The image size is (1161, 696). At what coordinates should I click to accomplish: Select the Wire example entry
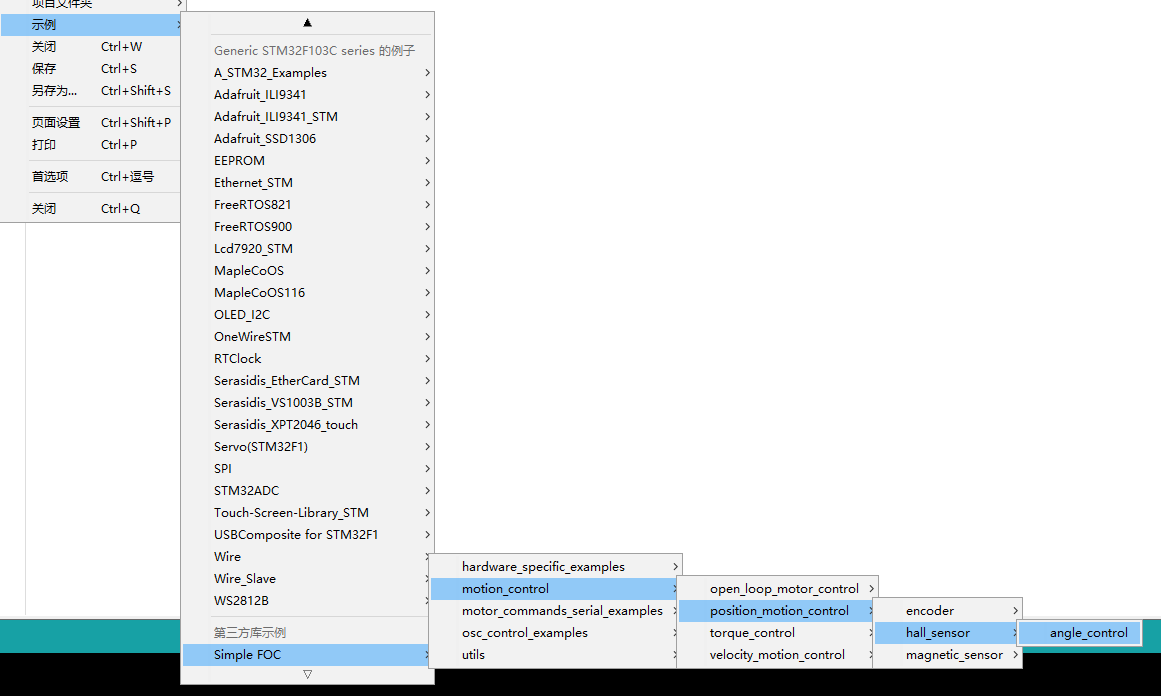coord(227,556)
